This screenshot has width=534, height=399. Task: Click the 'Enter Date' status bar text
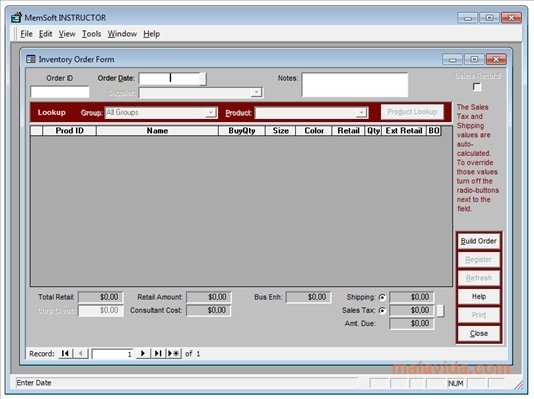34,383
